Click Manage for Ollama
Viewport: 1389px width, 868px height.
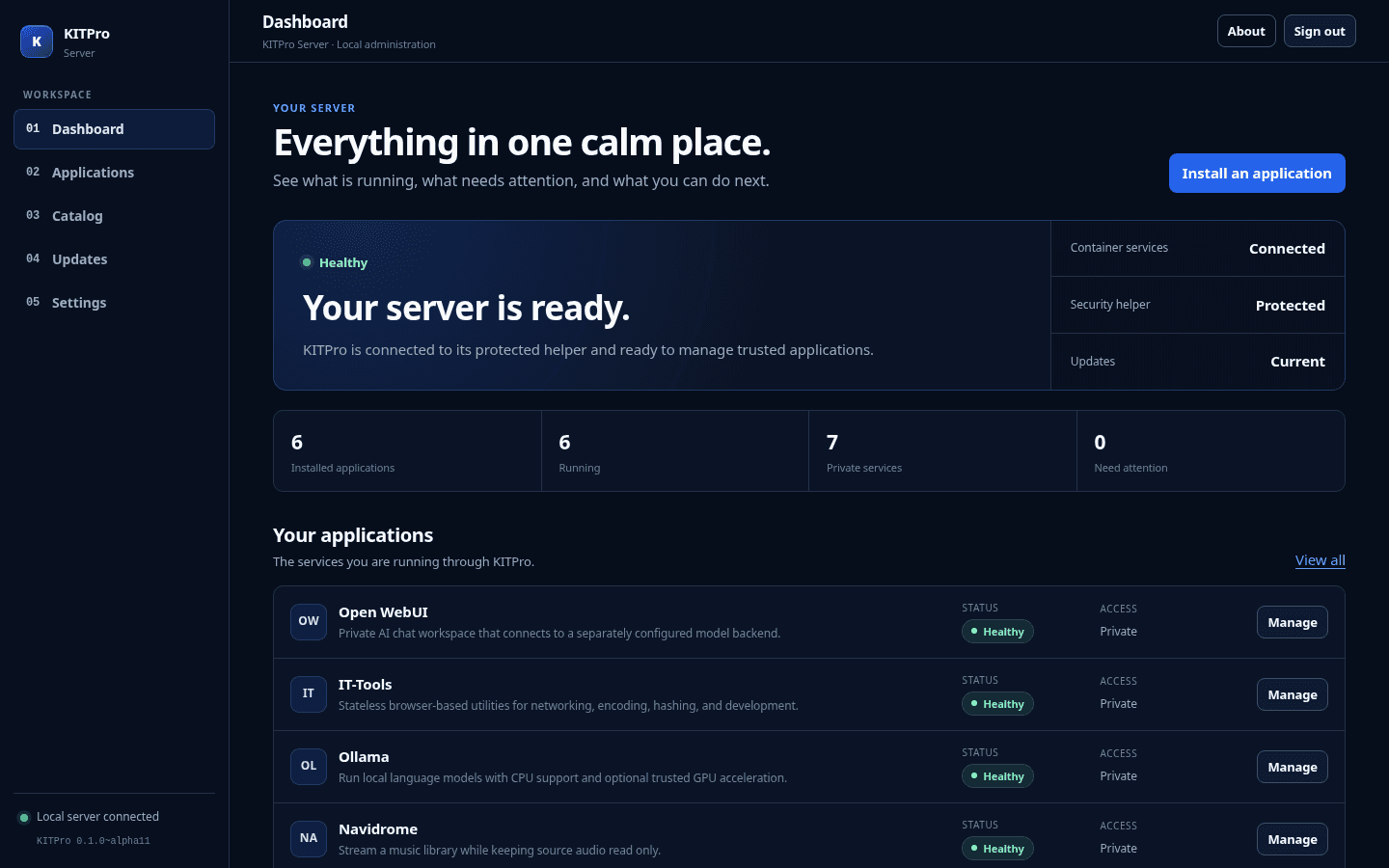tap(1293, 767)
